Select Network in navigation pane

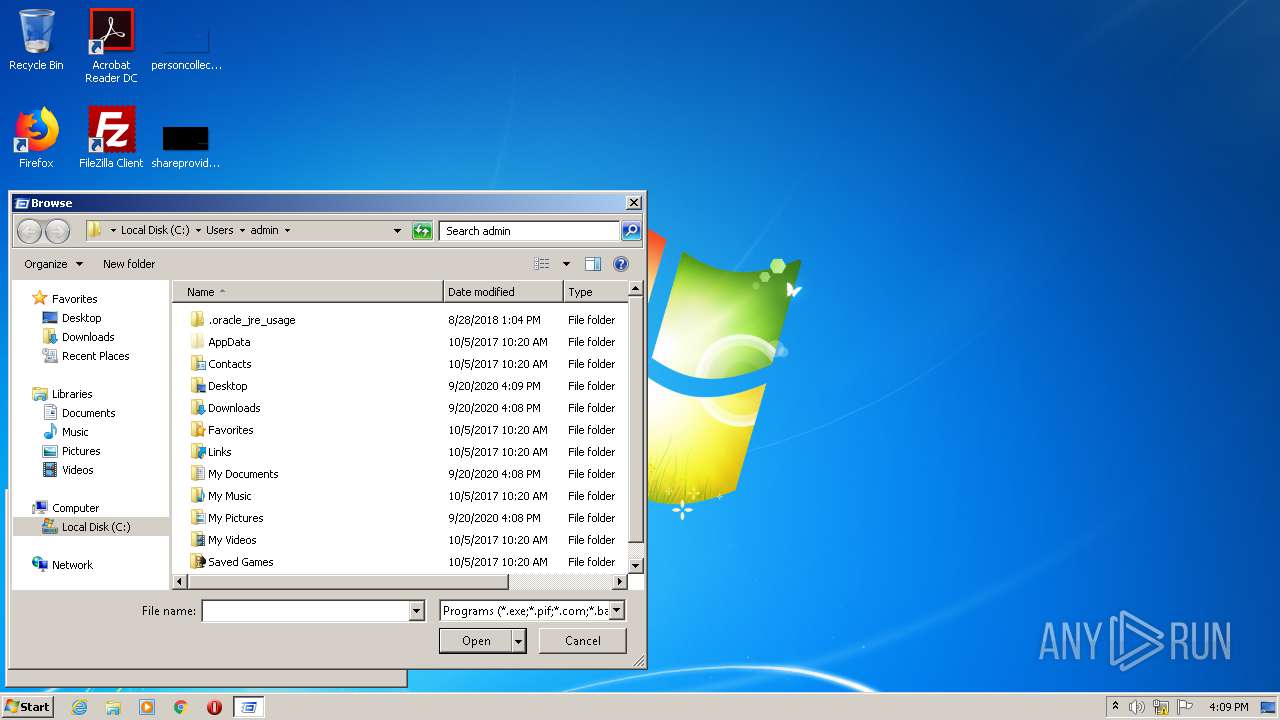(72, 565)
